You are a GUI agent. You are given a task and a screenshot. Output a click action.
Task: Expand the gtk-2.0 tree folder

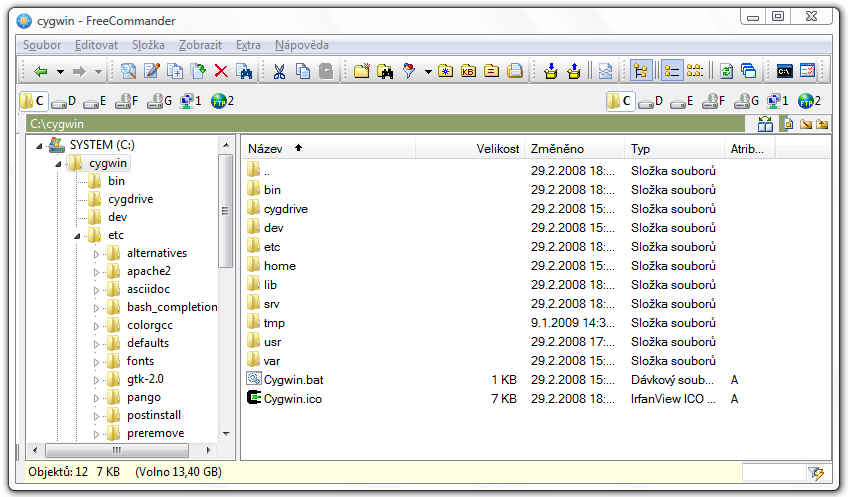[x=96, y=380]
